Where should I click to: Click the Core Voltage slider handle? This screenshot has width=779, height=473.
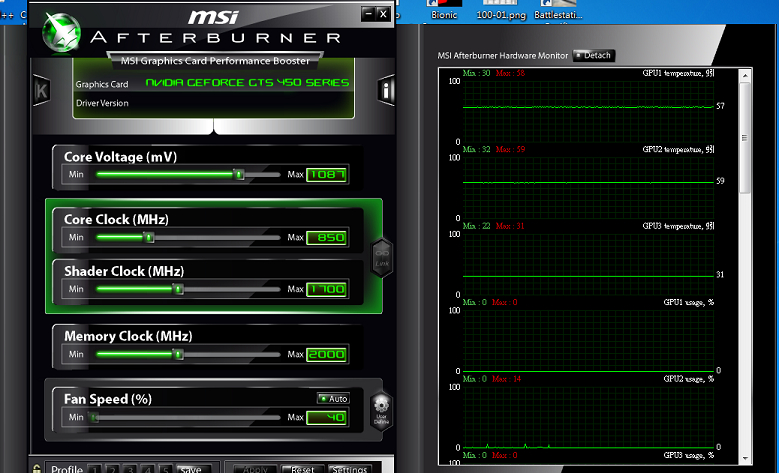[239, 174]
